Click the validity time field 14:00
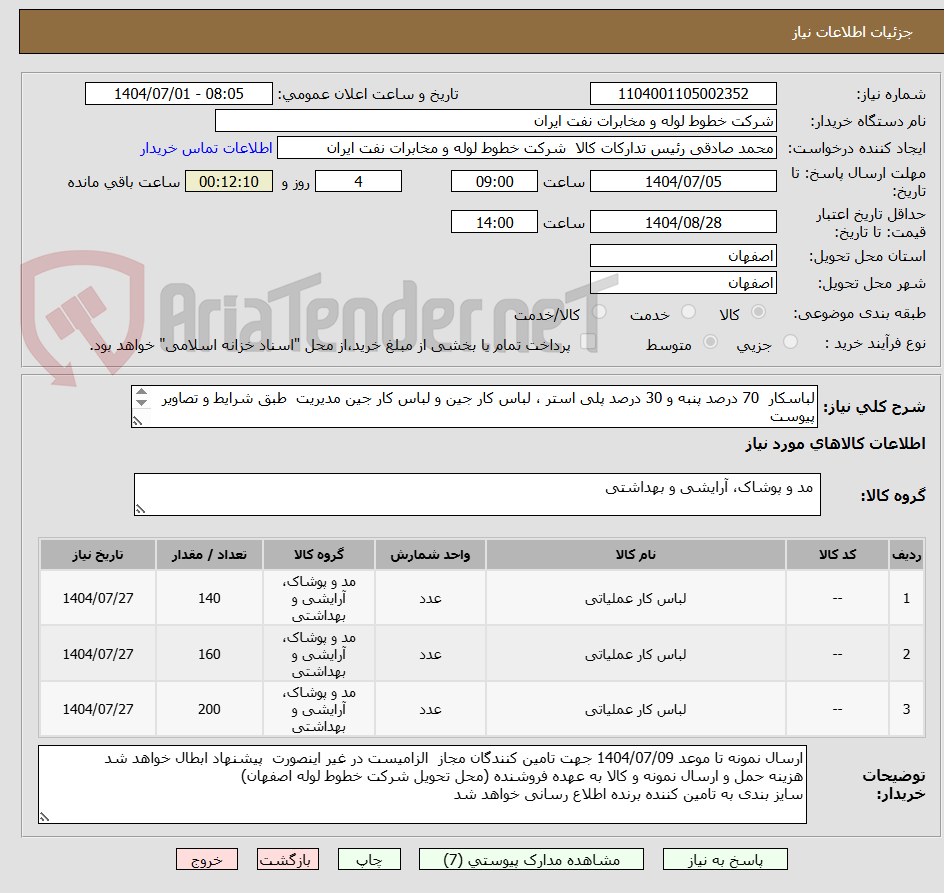 494,222
